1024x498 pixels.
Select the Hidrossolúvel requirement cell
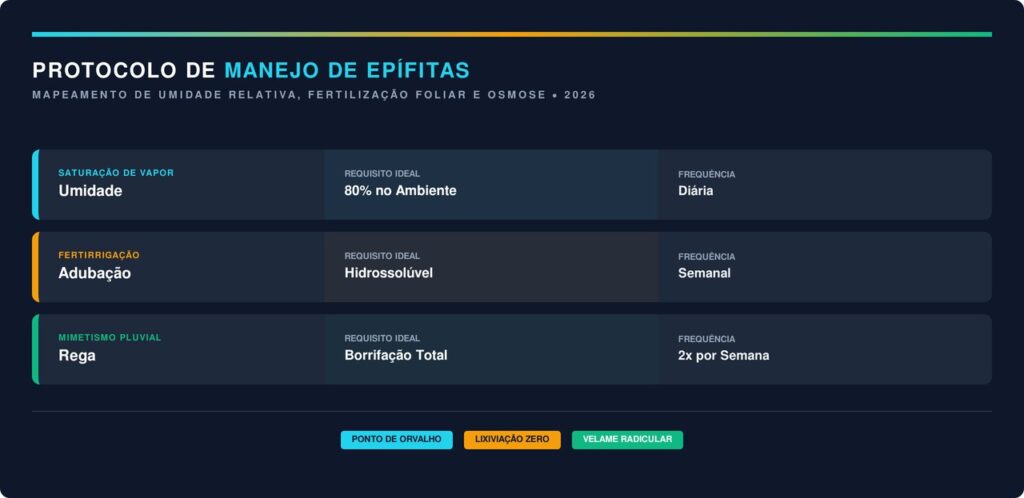coord(389,273)
